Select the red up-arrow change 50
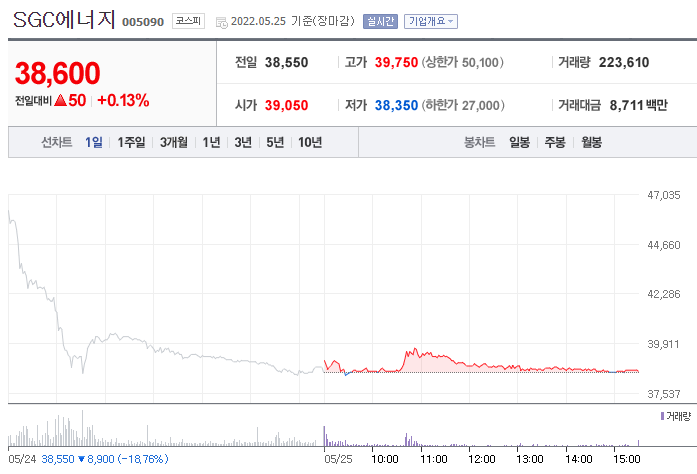 pos(70,100)
